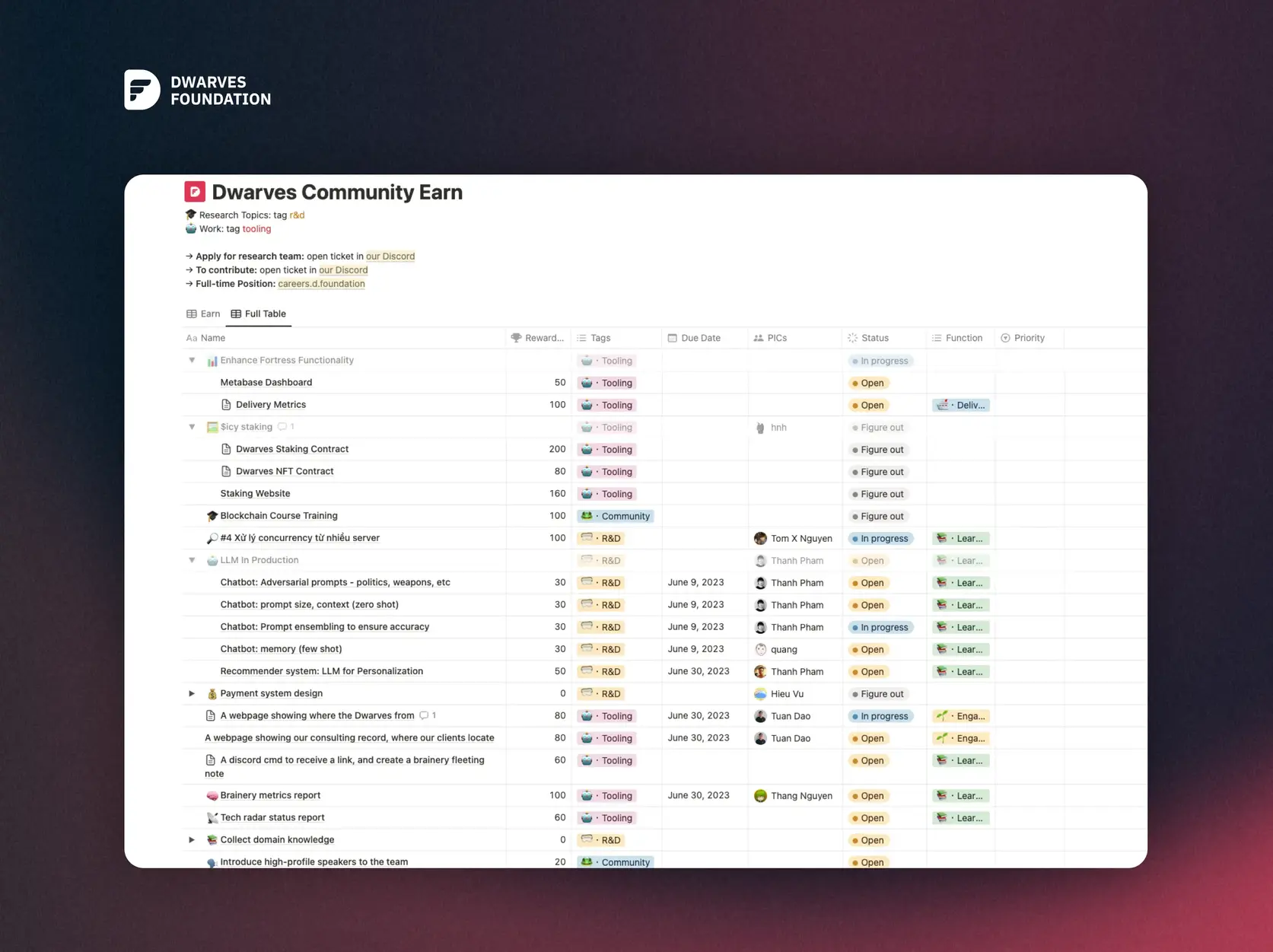Click the magnifier icon of #4 Xử lý concurrency
Image resolution: width=1273 pixels, height=952 pixels.
coord(212,538)
